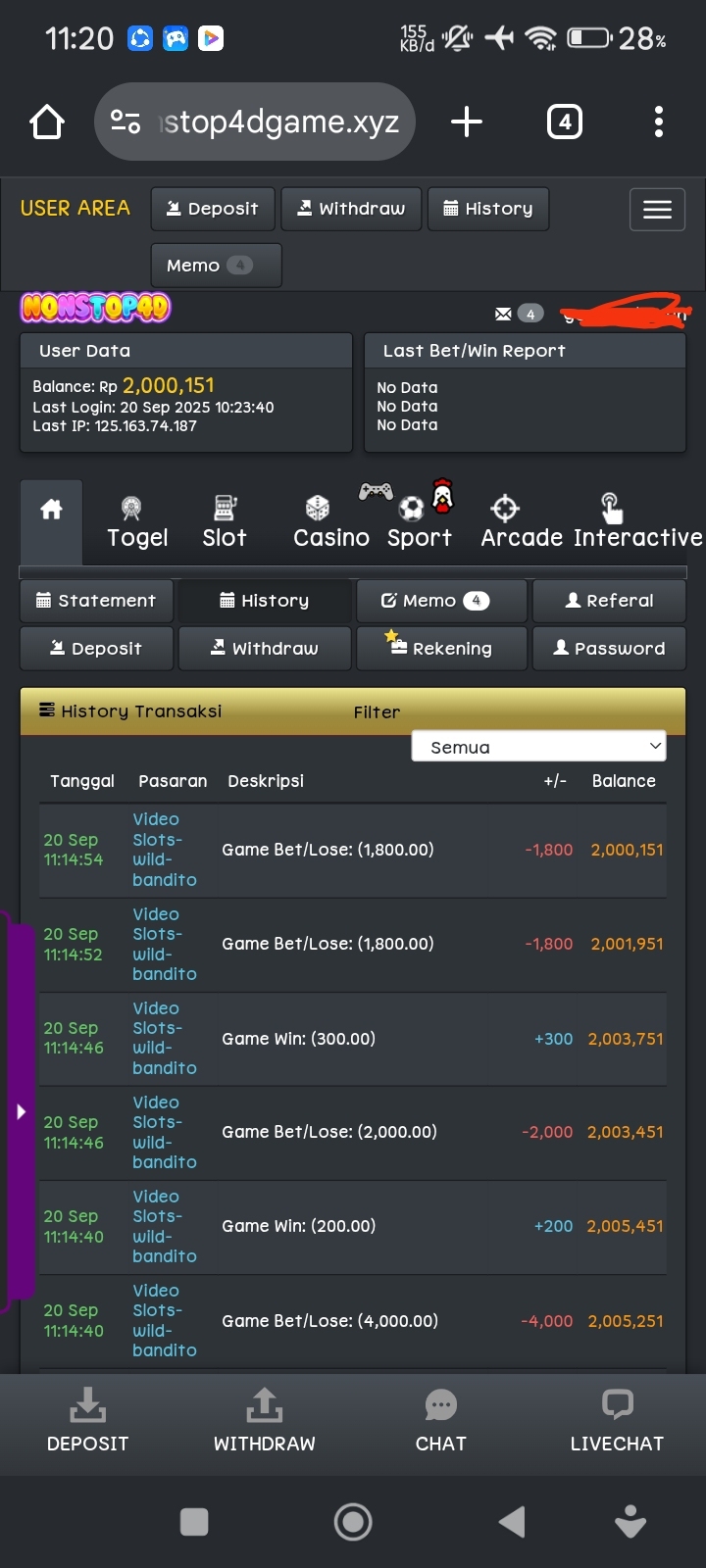Go to the home tab icon
The image size is (706, 1568).
click(x=51, y=510)
